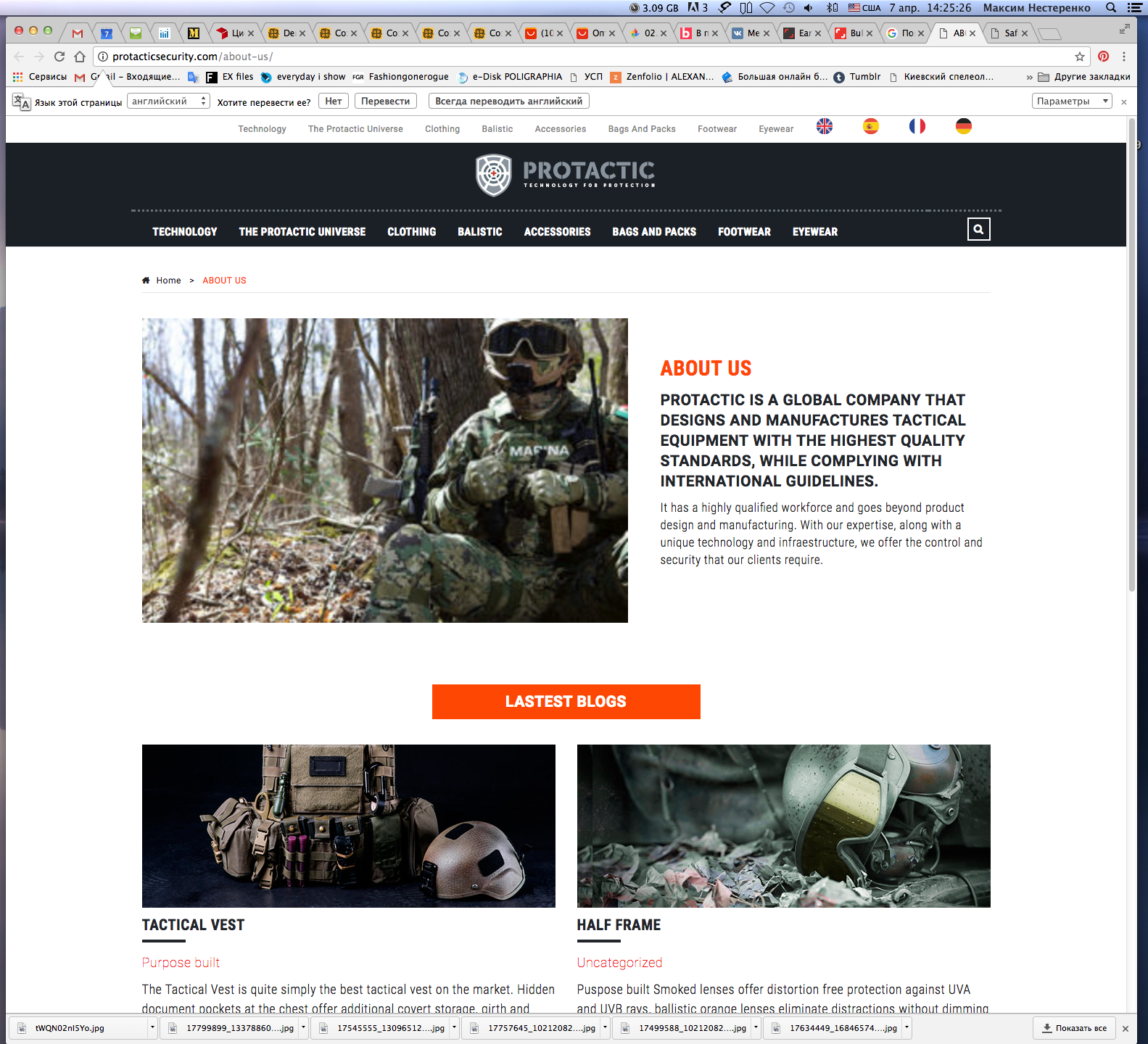Open TACTICAL VEST blog title

[x=194, y=925]
